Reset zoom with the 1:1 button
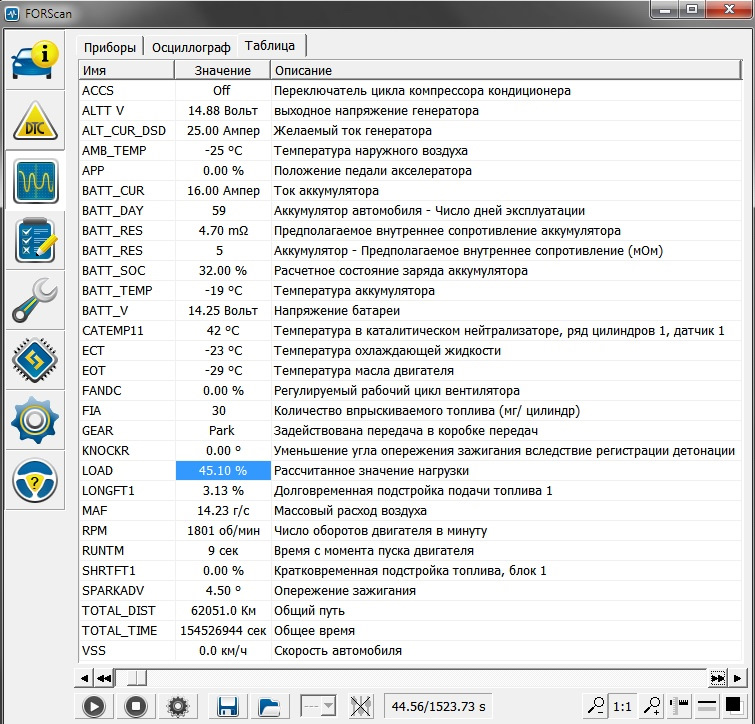Screen dimensions: 755x724 (x=622, y=706)
